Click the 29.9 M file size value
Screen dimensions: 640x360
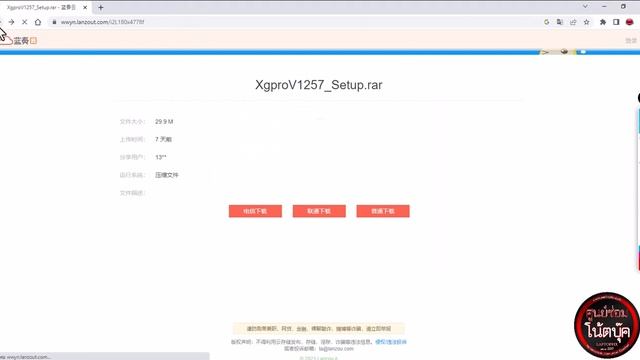click(164, 122)
